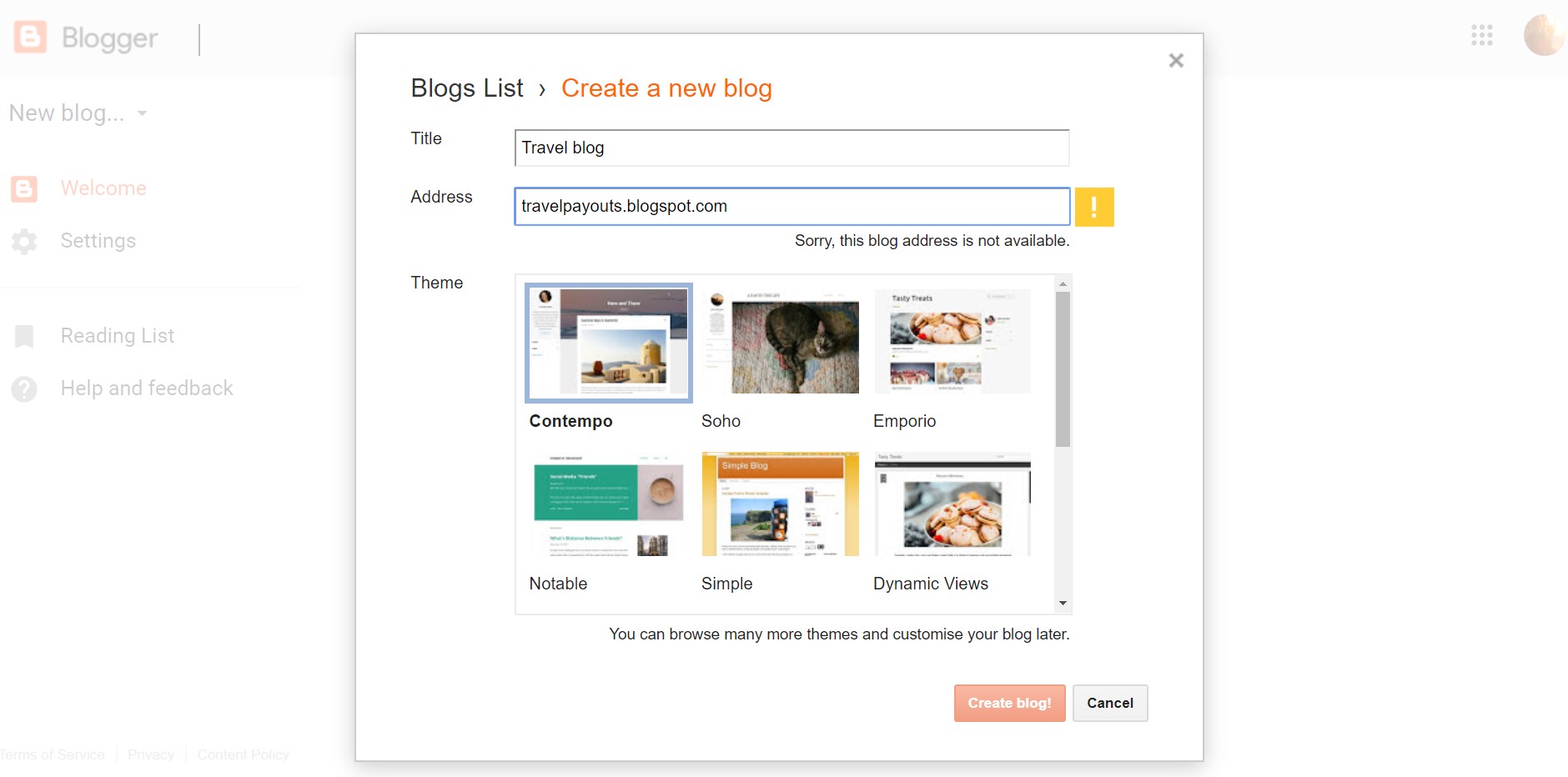Open the New blog dropdown

coord(78,113)
